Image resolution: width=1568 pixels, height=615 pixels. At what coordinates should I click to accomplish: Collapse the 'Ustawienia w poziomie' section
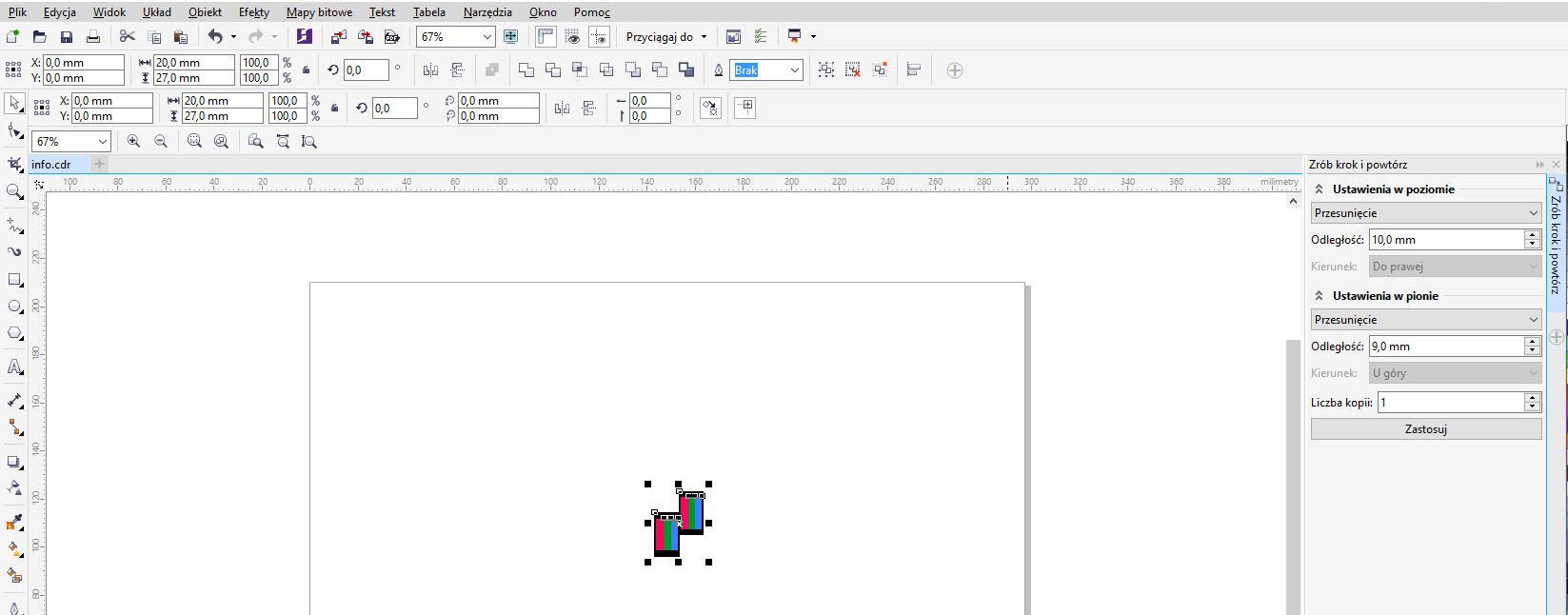(1320, 189)
